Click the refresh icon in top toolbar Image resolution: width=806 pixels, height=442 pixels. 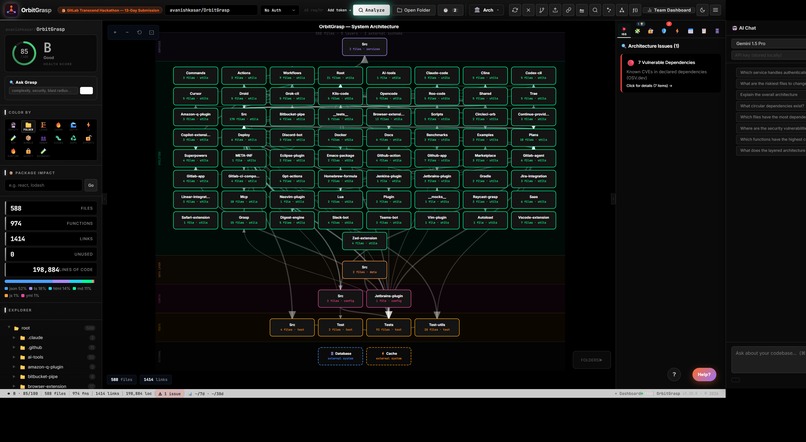click(x=515, y=10)
